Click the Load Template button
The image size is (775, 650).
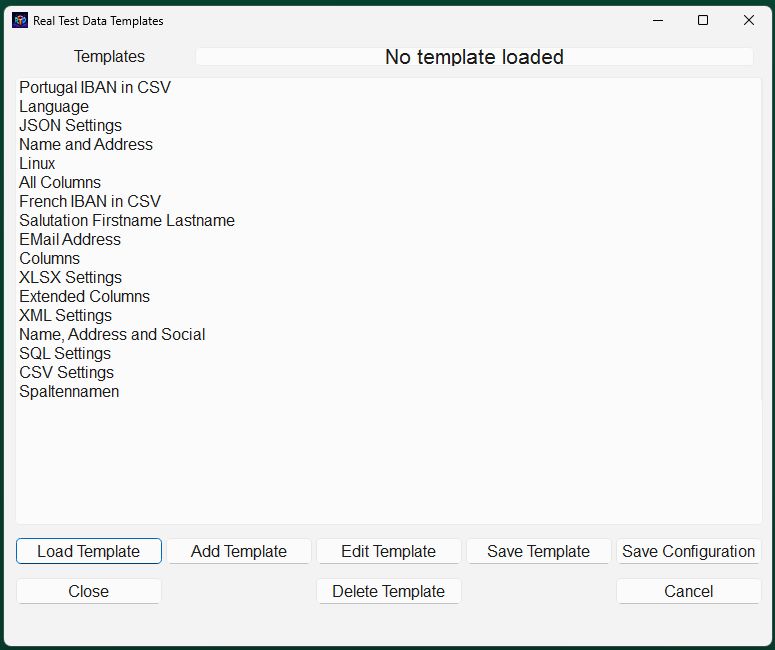(x=89, y=551)
